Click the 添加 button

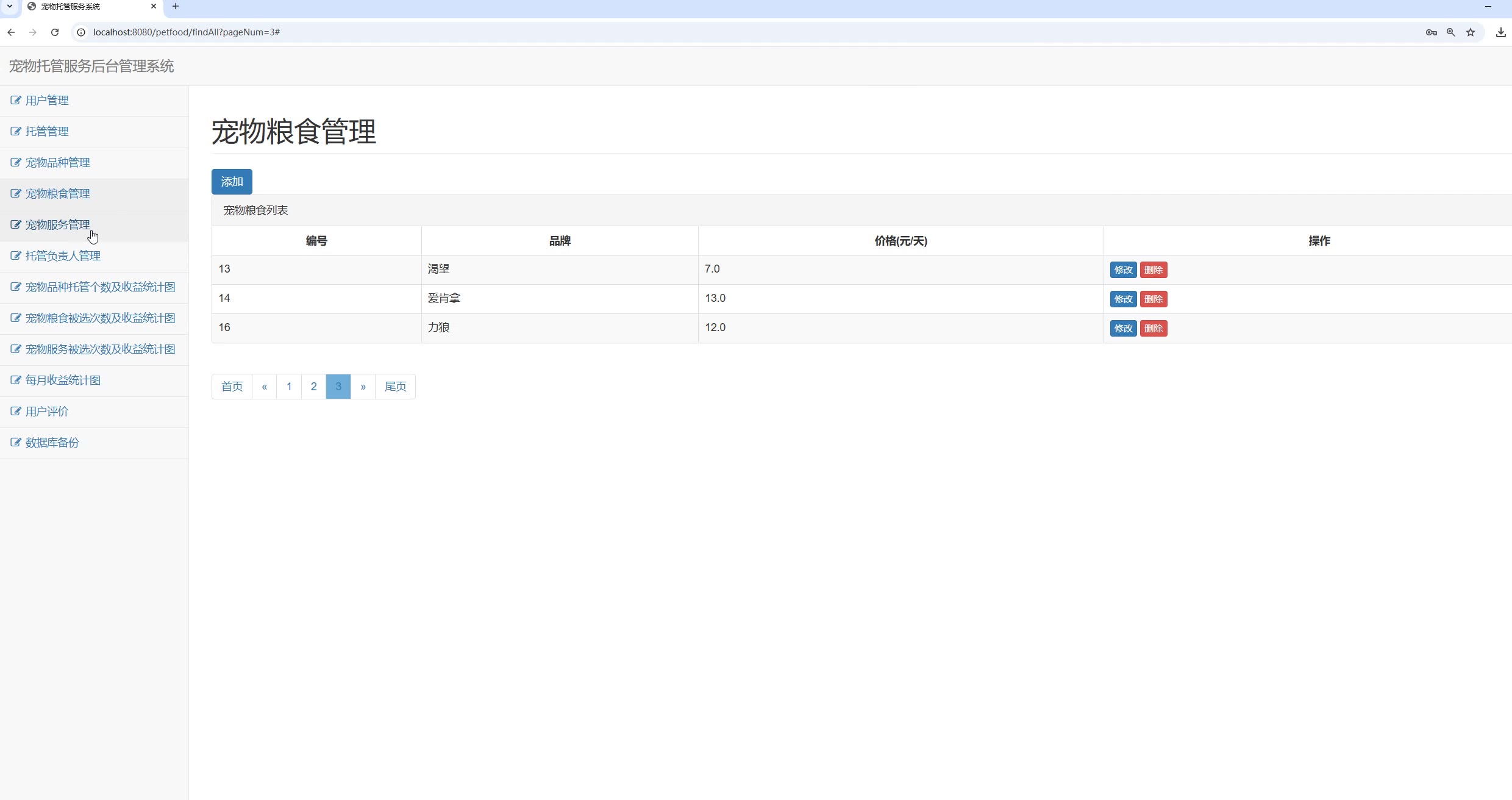232,182
